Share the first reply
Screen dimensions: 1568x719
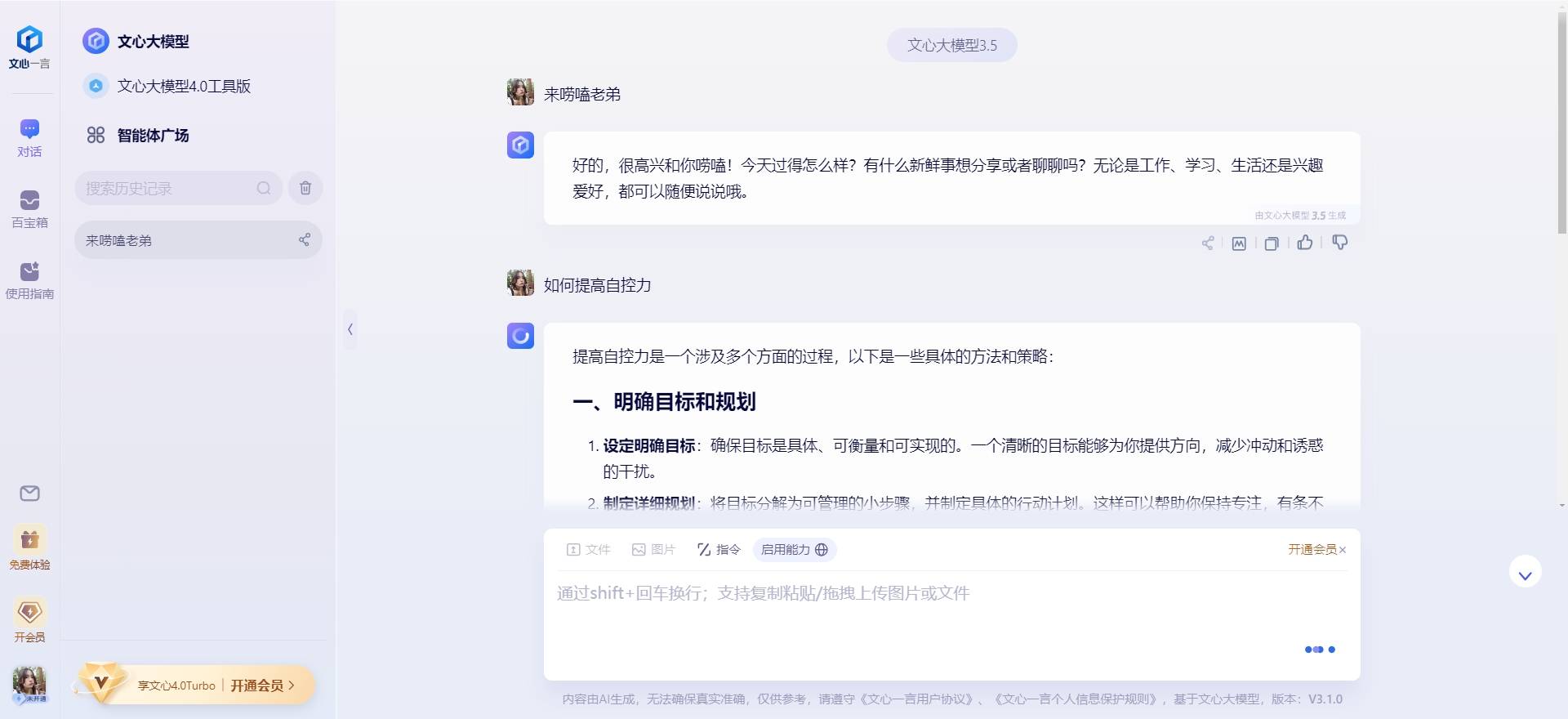[x=1207, y=243]
